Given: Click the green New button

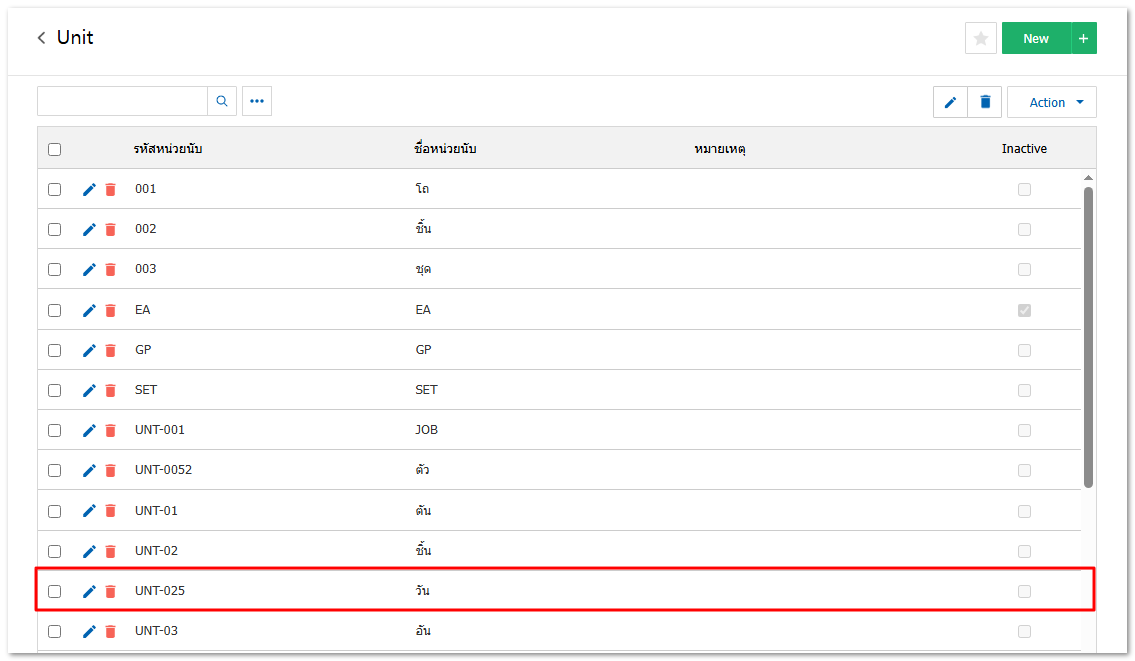Looking at the screenshot, I should [1035, 38].
